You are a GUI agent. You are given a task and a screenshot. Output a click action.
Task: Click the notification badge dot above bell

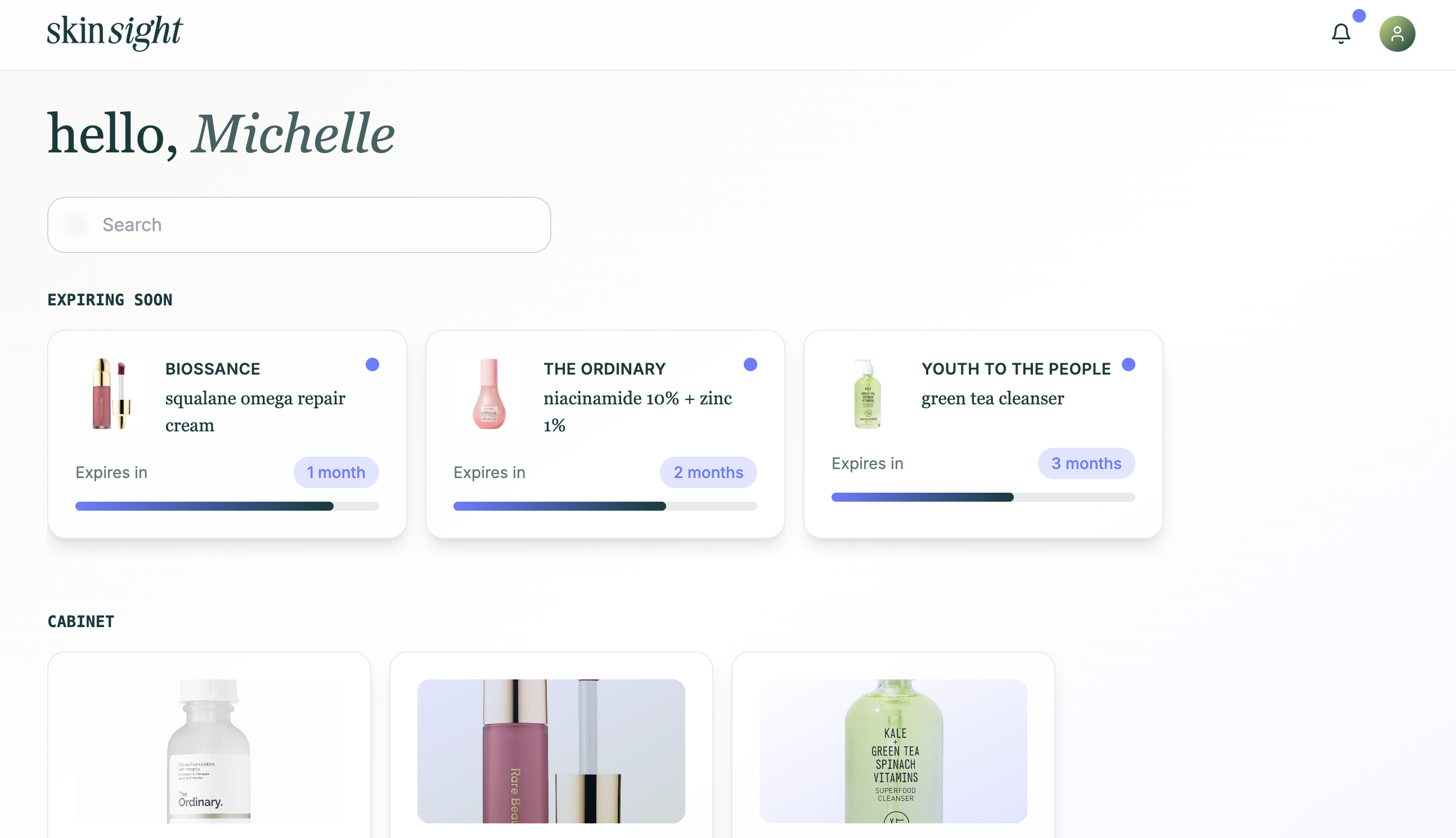point(1359,16)
